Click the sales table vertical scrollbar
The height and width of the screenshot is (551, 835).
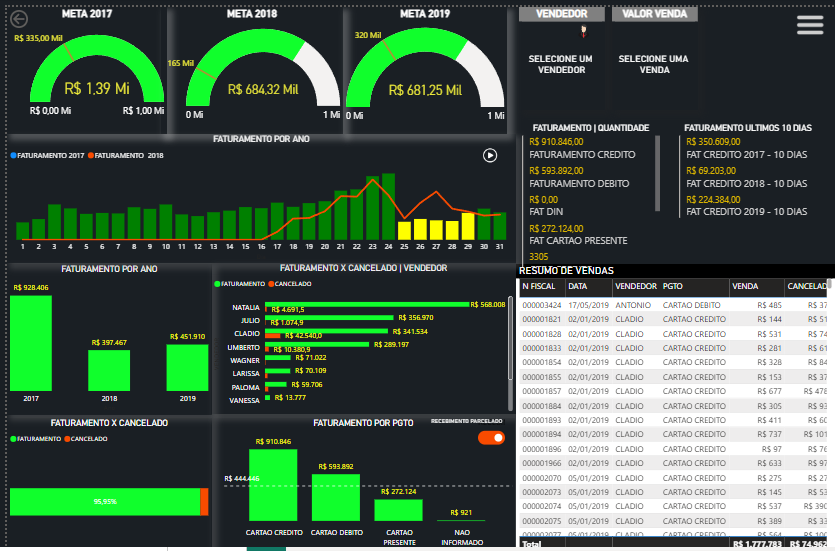point(829,284)
